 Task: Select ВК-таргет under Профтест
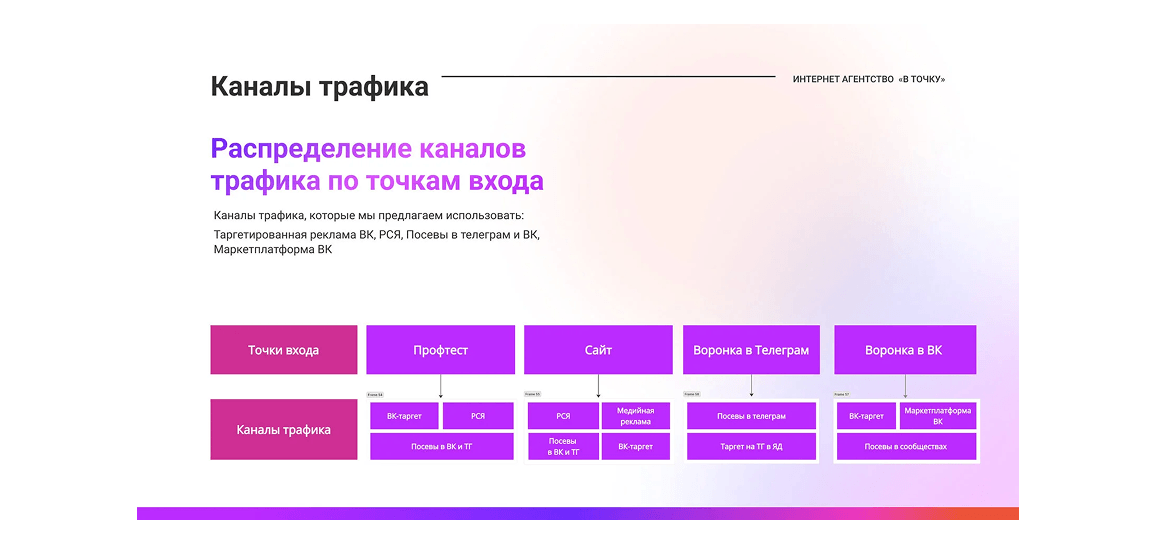coord(404,416)
